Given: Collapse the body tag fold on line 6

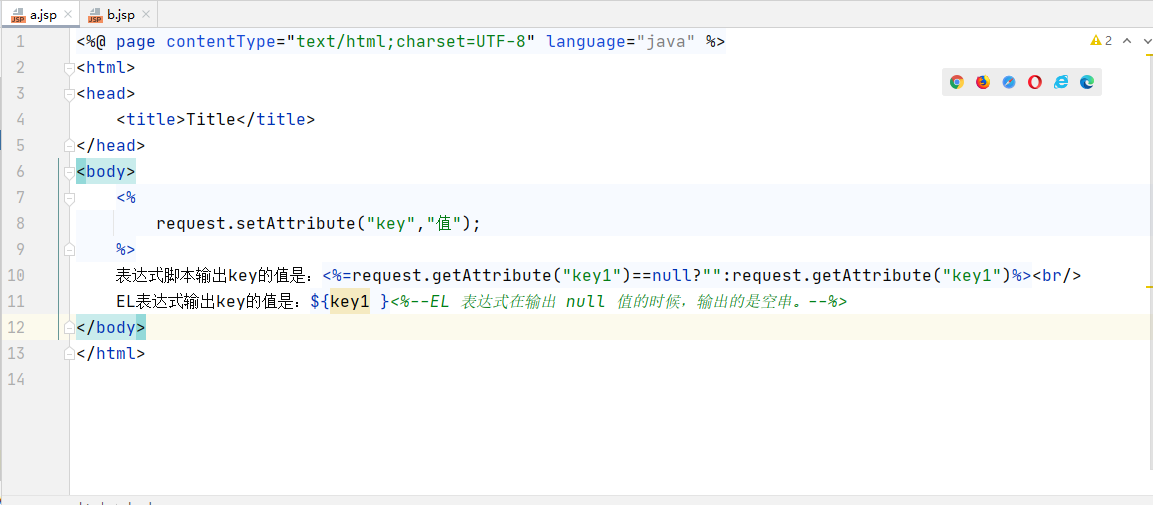Looking at the screenshot, I should tap(69, 172).
